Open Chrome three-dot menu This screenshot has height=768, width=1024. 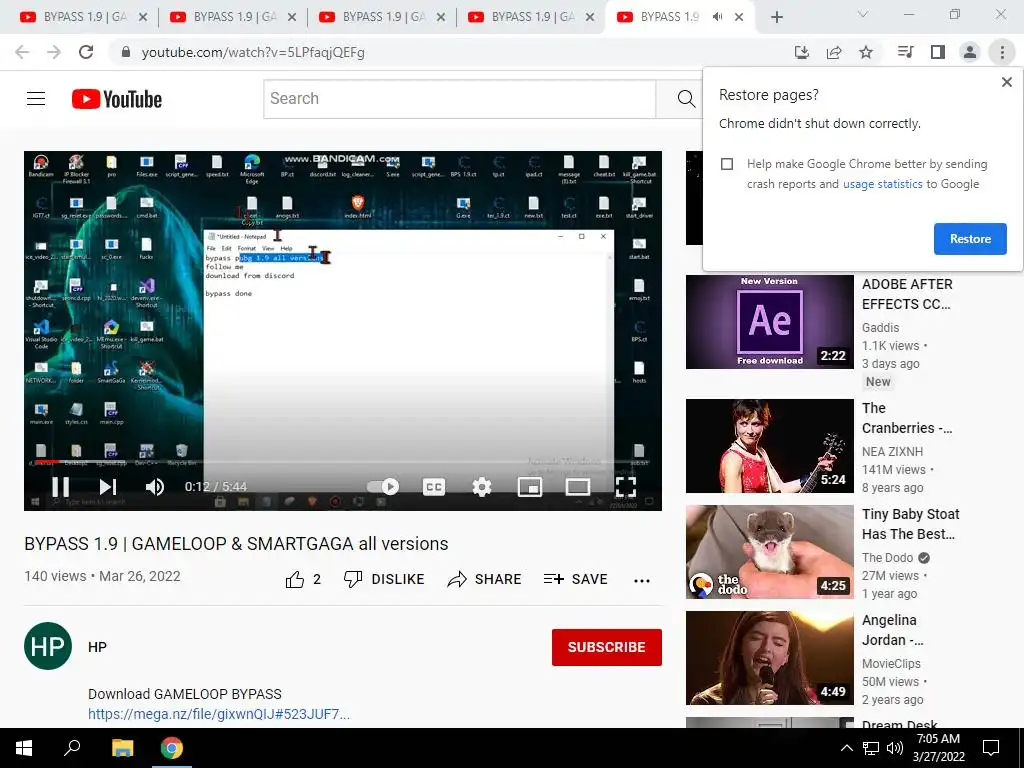click(x=1002, y=52)
